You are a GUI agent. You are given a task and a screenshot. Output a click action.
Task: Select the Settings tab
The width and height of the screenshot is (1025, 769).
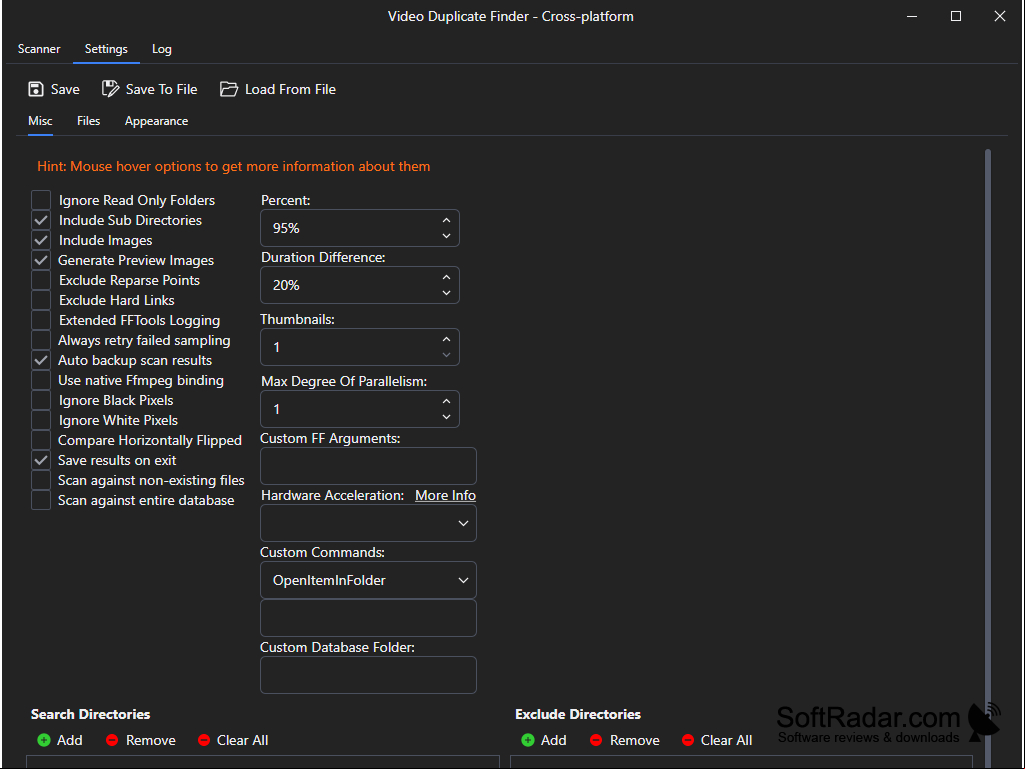pos(106,49)
